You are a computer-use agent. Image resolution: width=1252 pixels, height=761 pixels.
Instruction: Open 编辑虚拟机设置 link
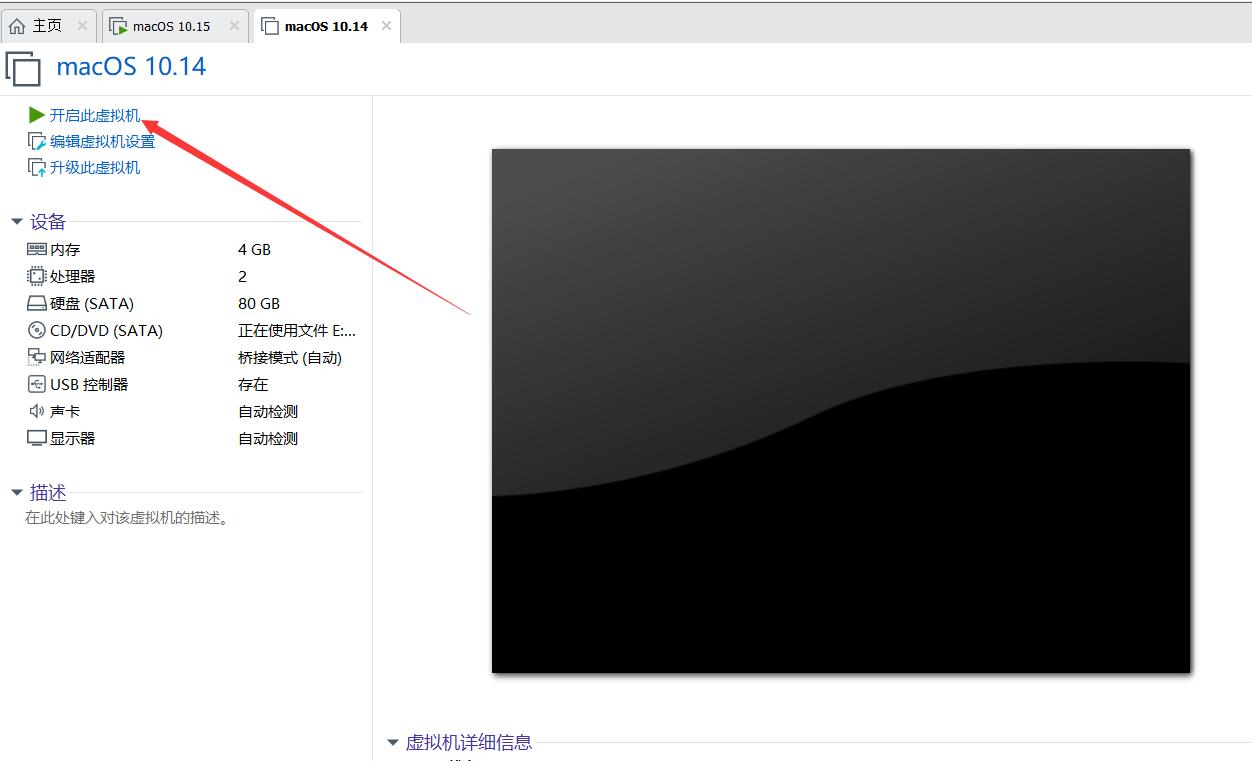pos(103,141)
